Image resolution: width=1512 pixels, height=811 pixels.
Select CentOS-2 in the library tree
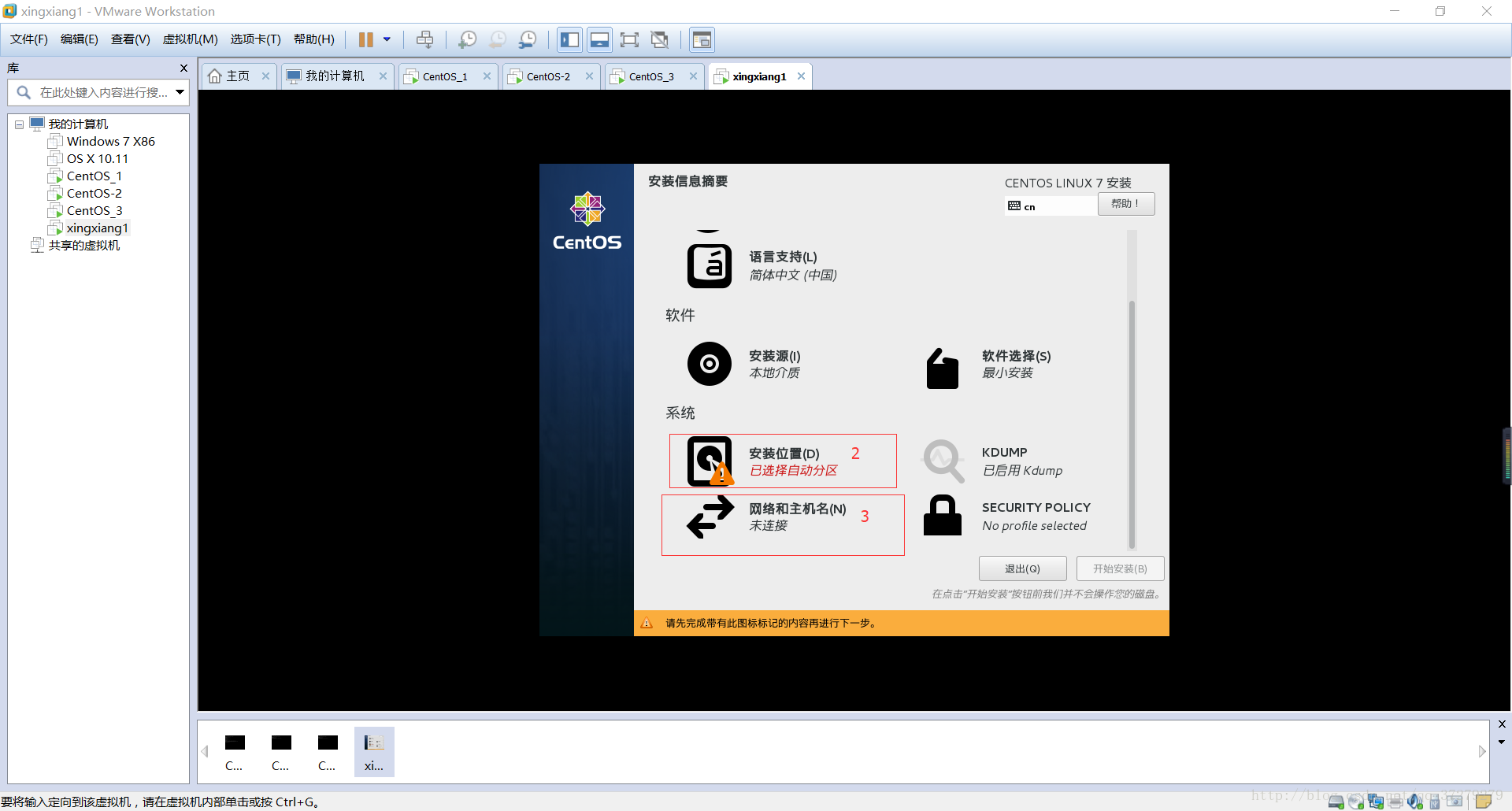click(94, 194)
